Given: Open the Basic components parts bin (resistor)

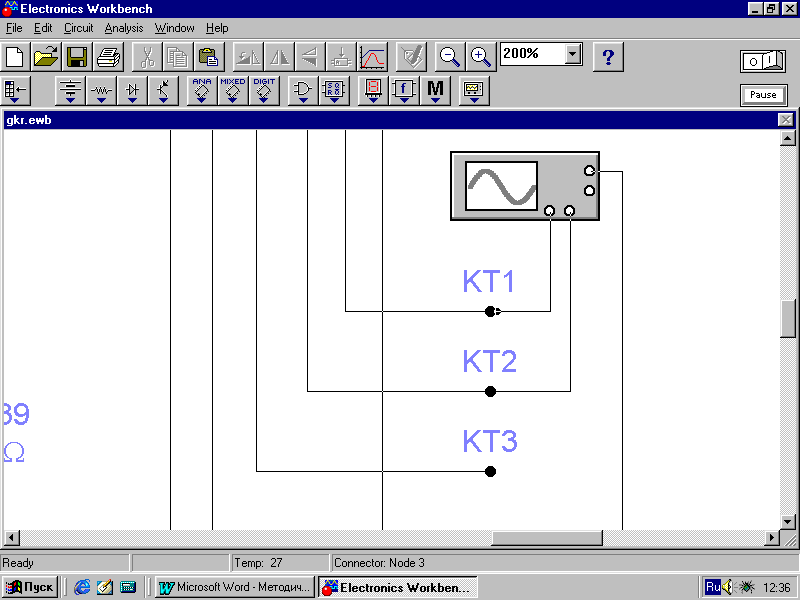Looking at the screenshot, I should coord(101,91).
